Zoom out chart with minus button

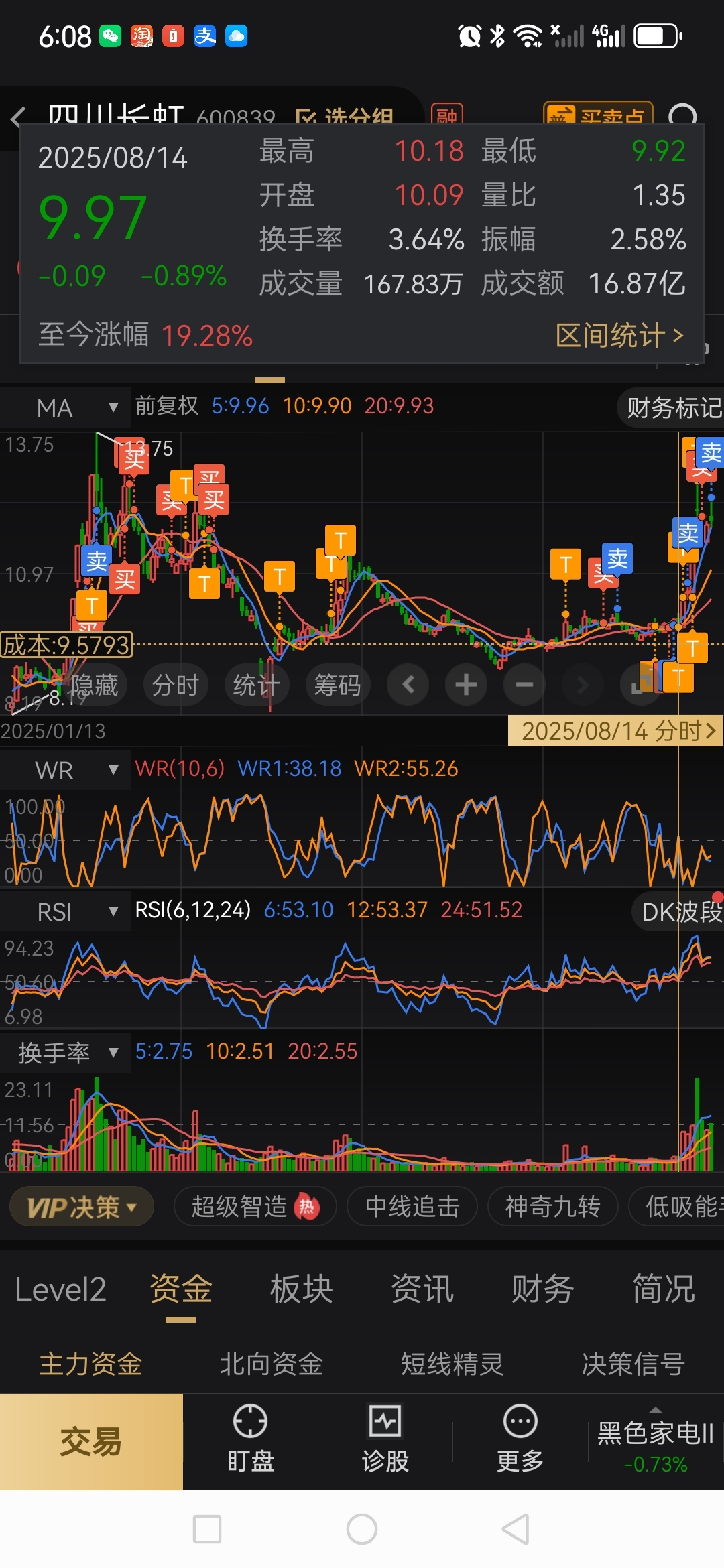(524, 685)
